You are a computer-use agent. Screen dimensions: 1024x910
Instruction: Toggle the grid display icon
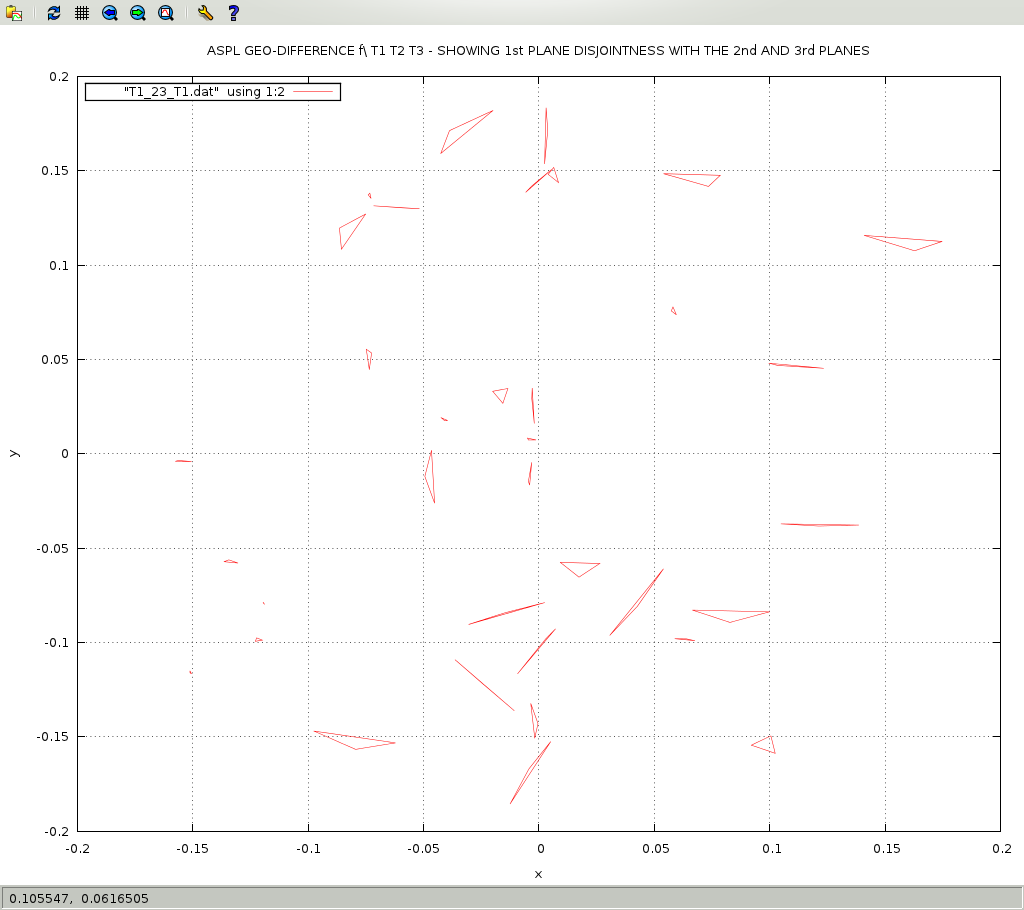pyautogui.click(x=82, y=13)
